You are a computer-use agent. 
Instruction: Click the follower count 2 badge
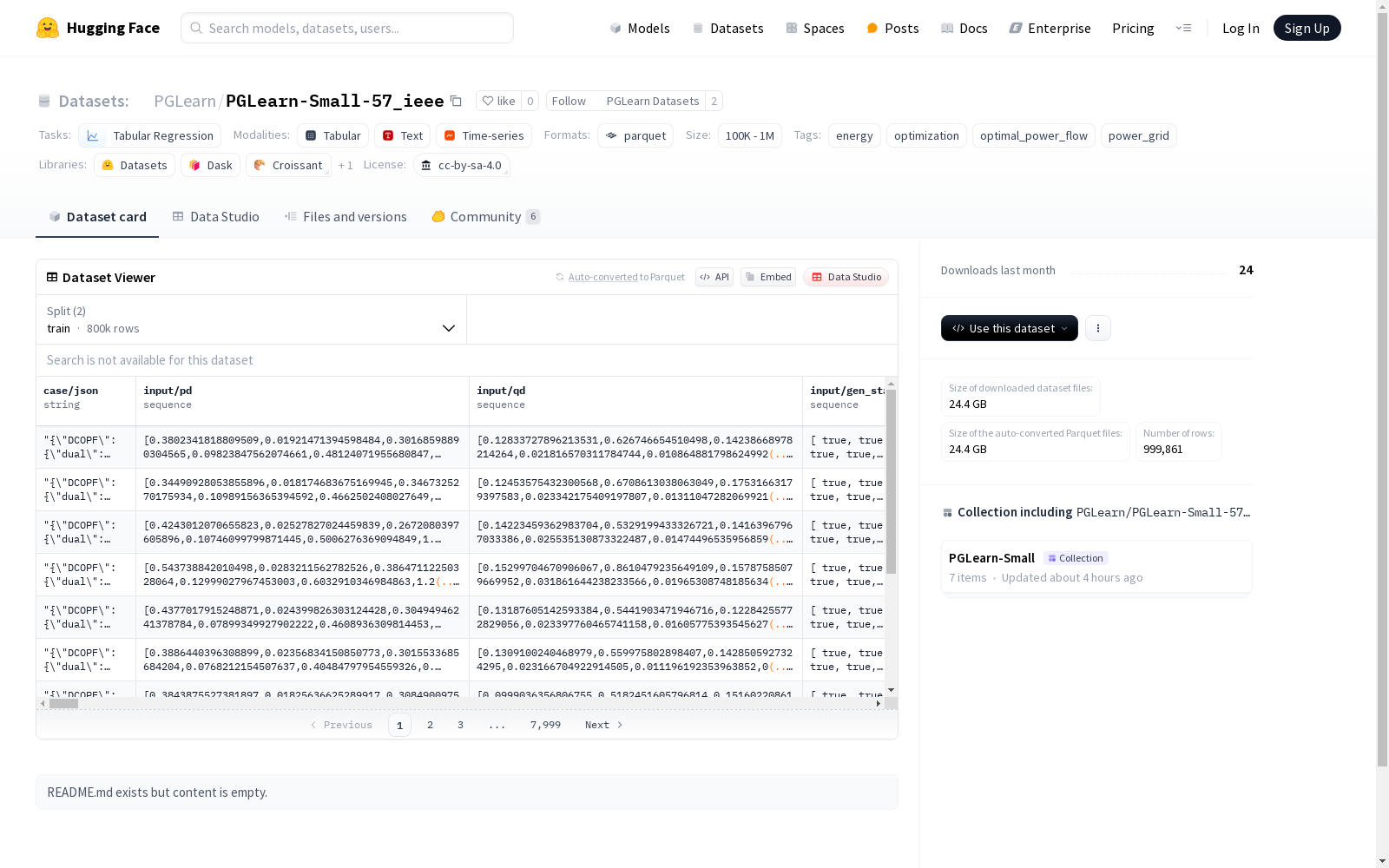pyautogui.click(x=714, y=101)
